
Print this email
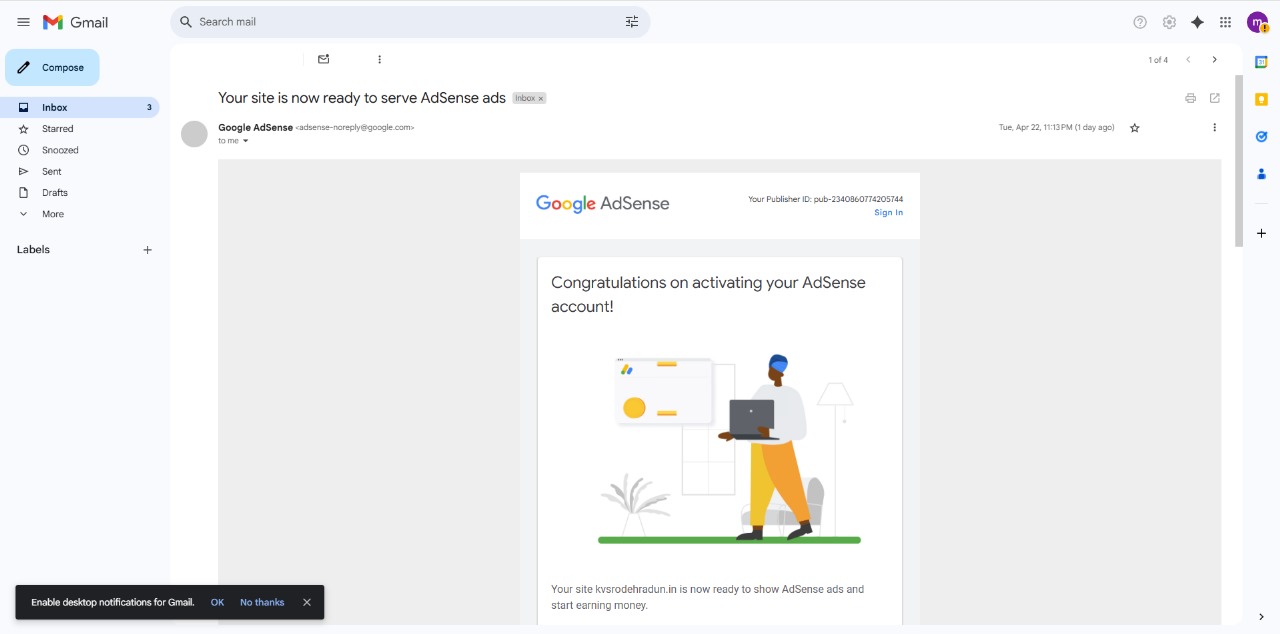1190,98
